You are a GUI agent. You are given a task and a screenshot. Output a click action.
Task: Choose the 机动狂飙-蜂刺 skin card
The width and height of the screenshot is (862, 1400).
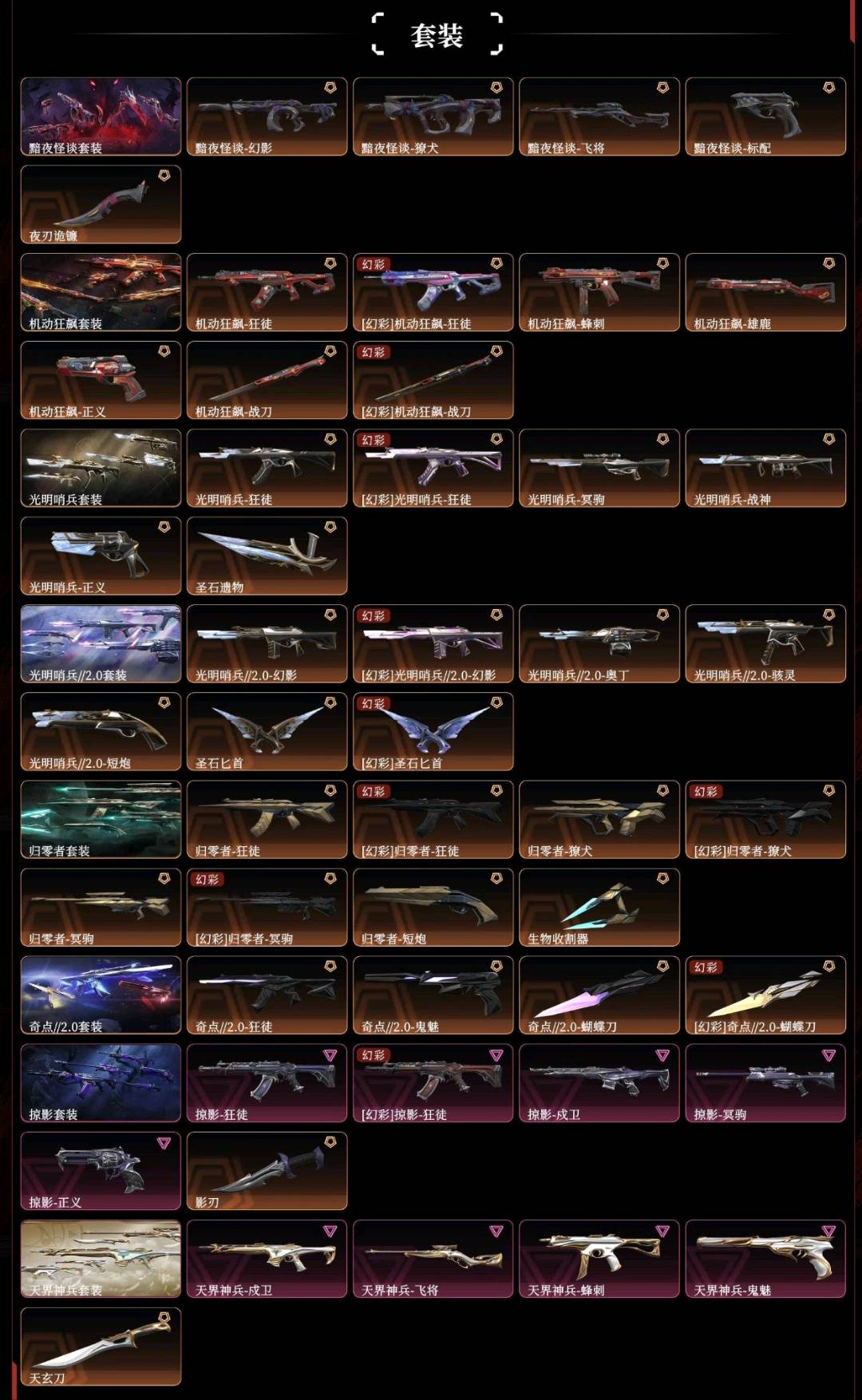(599, 292)
